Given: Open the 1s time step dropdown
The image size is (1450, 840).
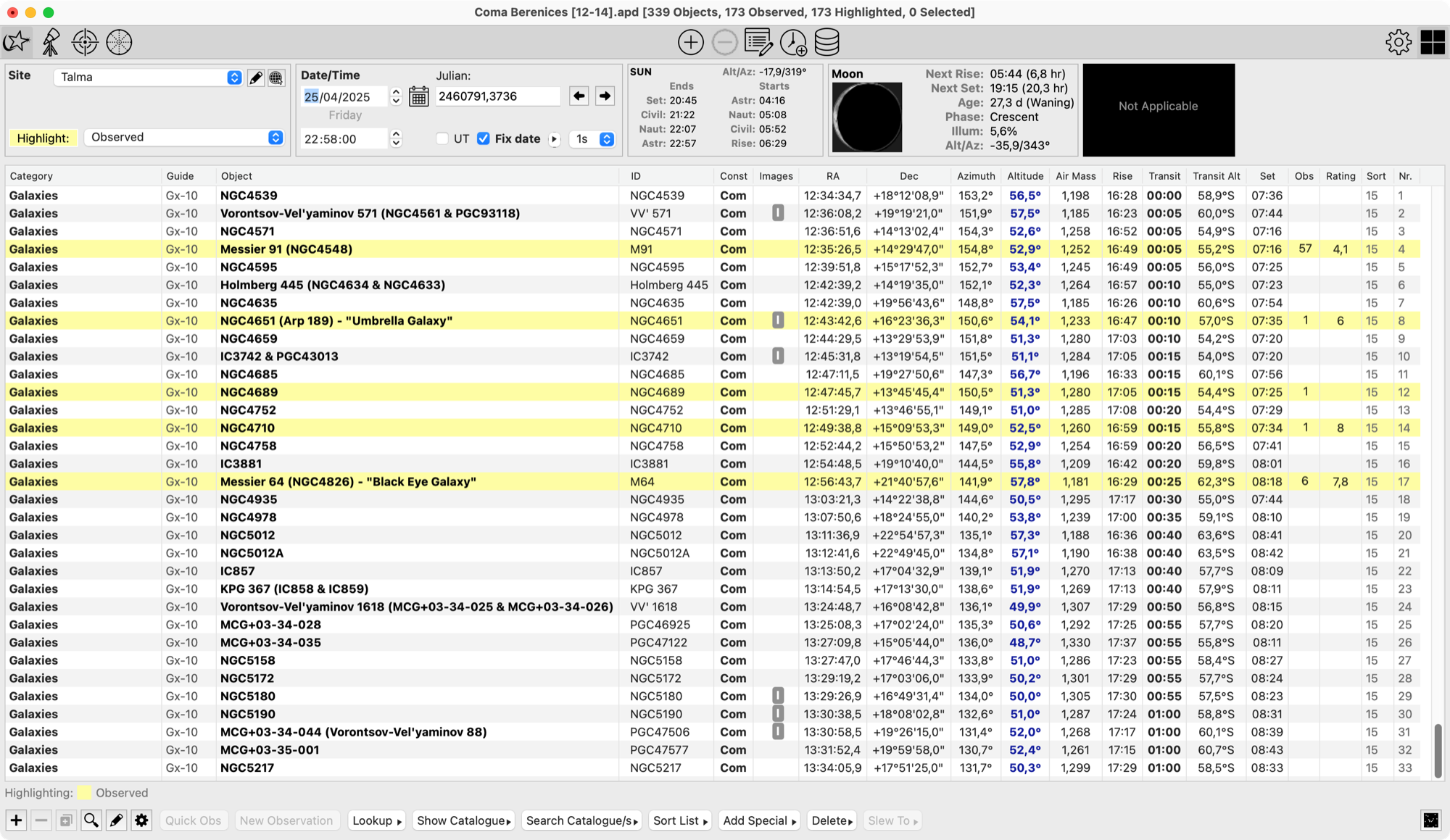Looking at the screenshot, I should (592, 139).
